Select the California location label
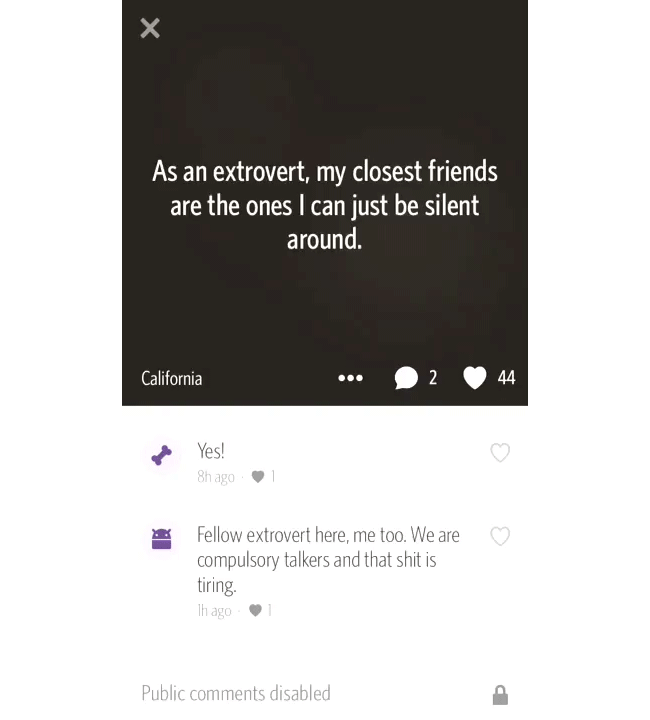This screenshot has height=720, width=650. pyautogui.click(x=171, y=378)
